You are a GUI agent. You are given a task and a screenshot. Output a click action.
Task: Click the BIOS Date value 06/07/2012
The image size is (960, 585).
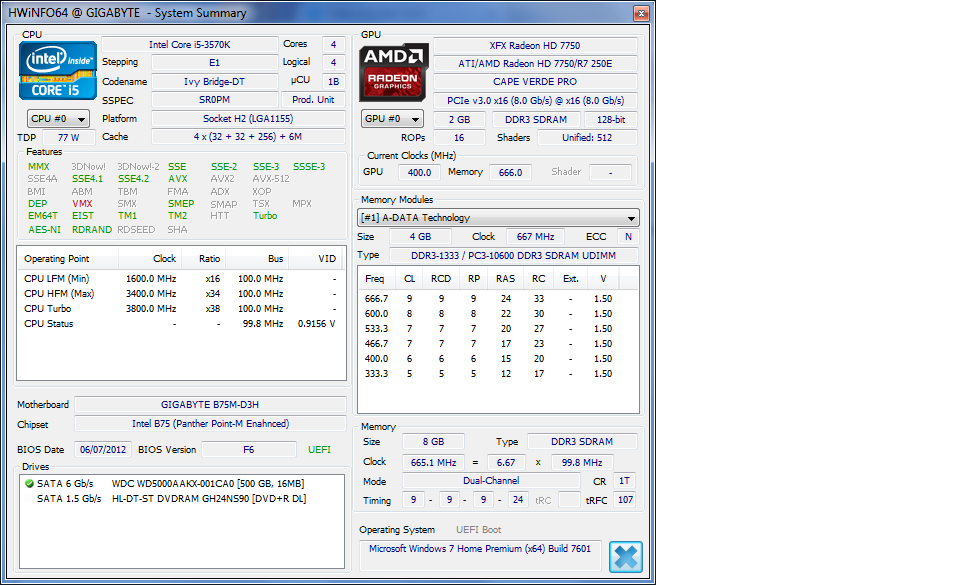[x=103, y=450]
